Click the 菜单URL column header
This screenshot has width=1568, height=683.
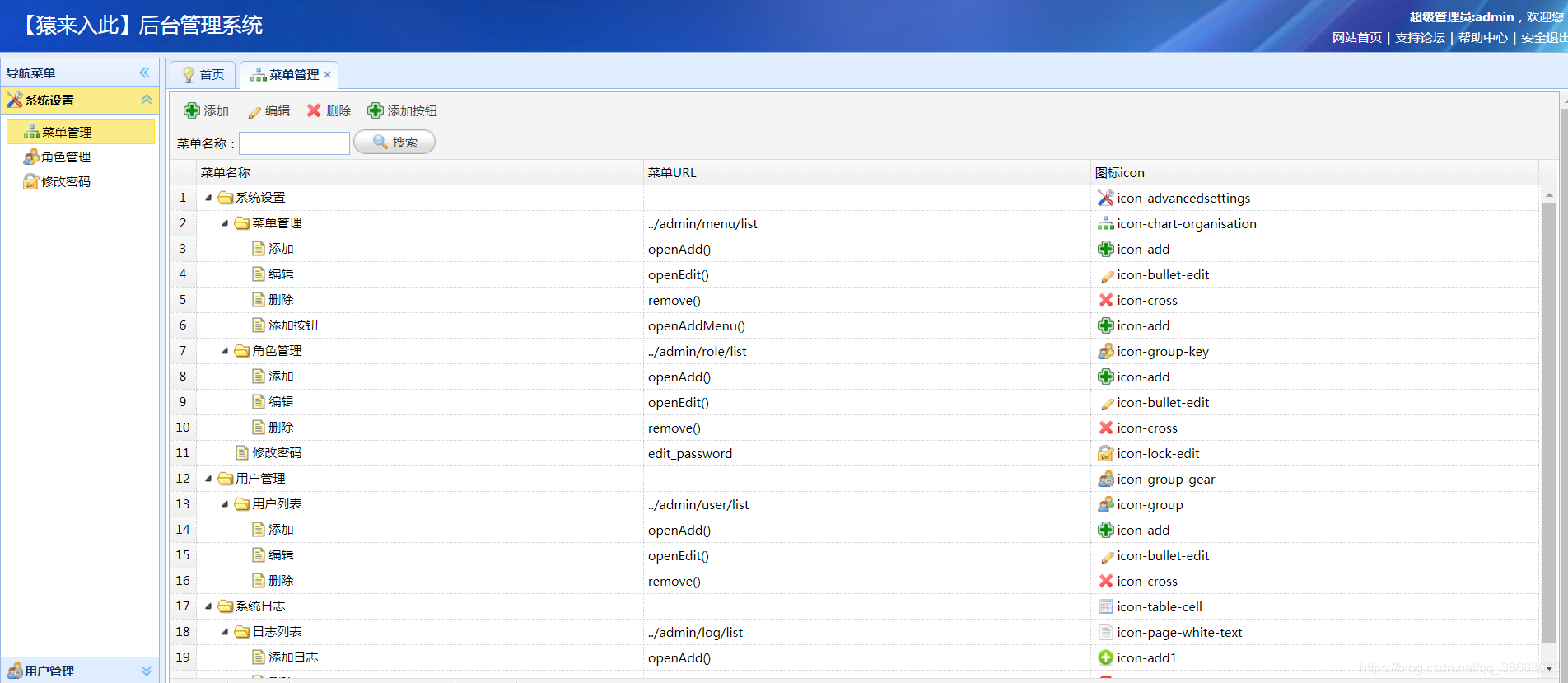click(x=867, y=172)
